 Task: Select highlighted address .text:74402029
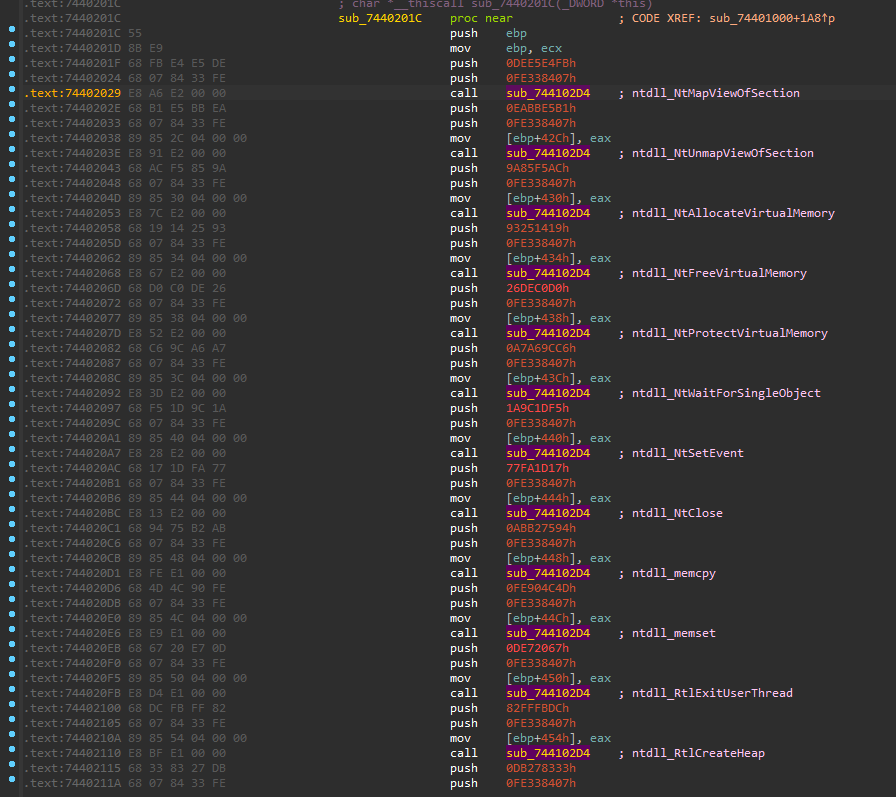coord(73,93)
